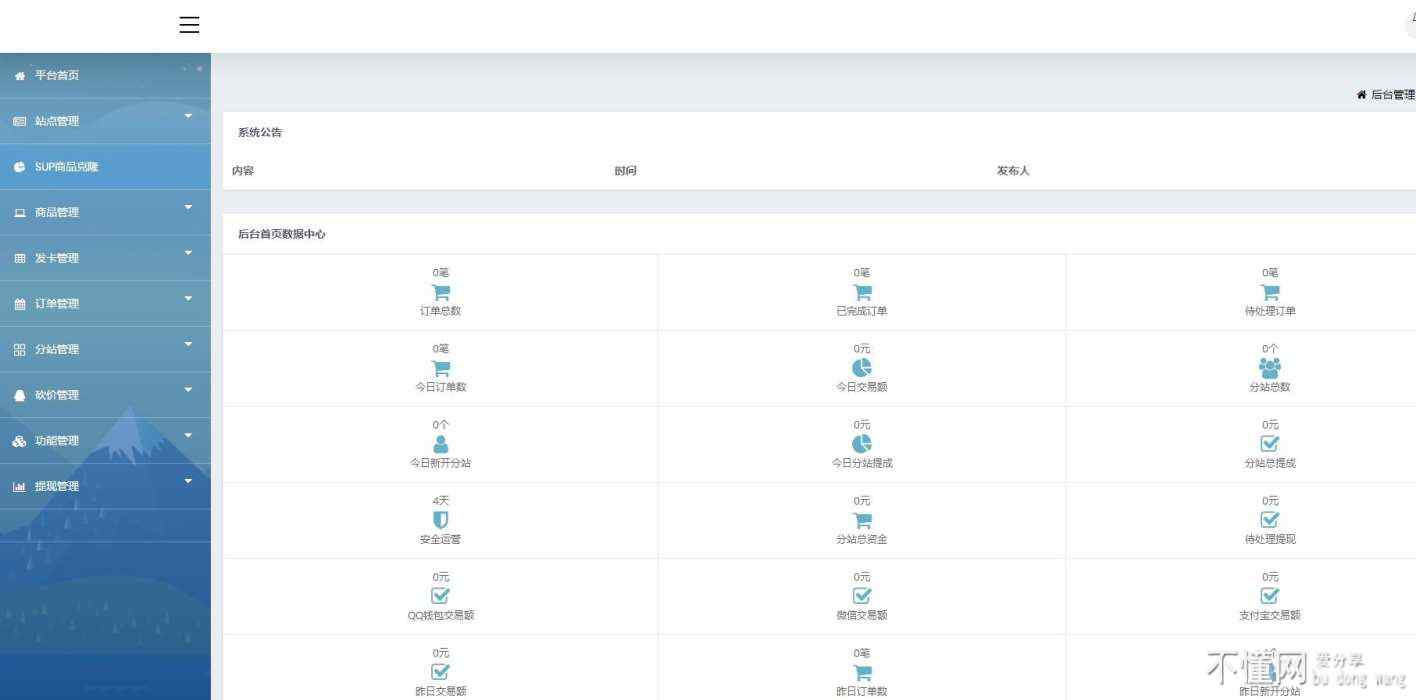Click the 今日分站提成 pie chart icon

(861, 444)
